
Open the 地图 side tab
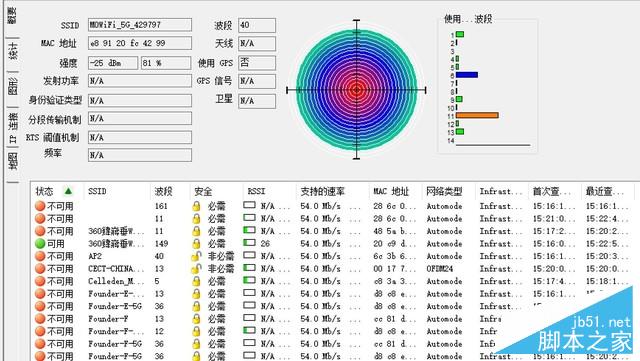[x=13, y=160]
